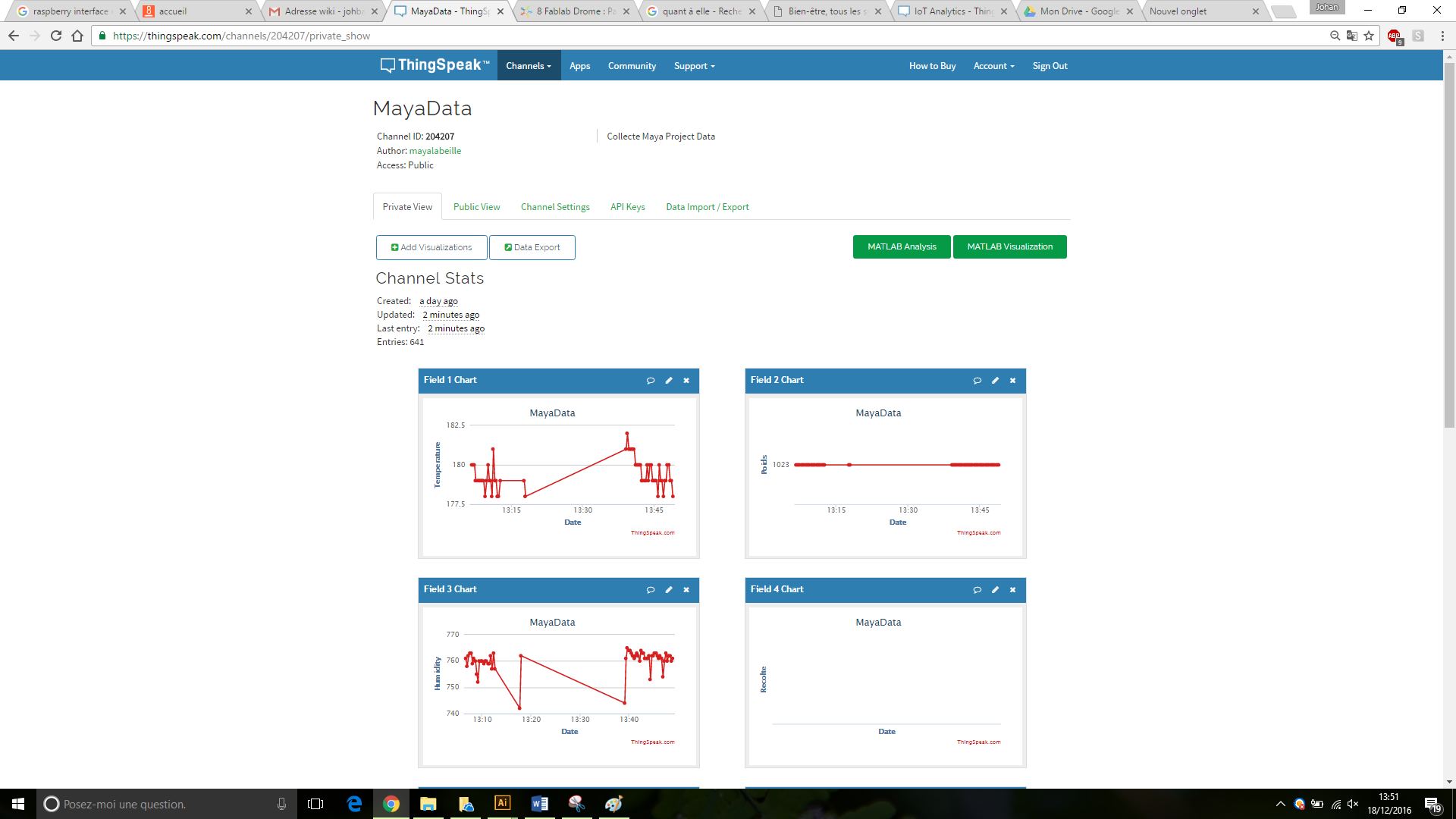Image resolution: width=1456 pixels, height=819 pixels.
Task: Close the Field 2 Chart widget
Action: point(1012,381)
